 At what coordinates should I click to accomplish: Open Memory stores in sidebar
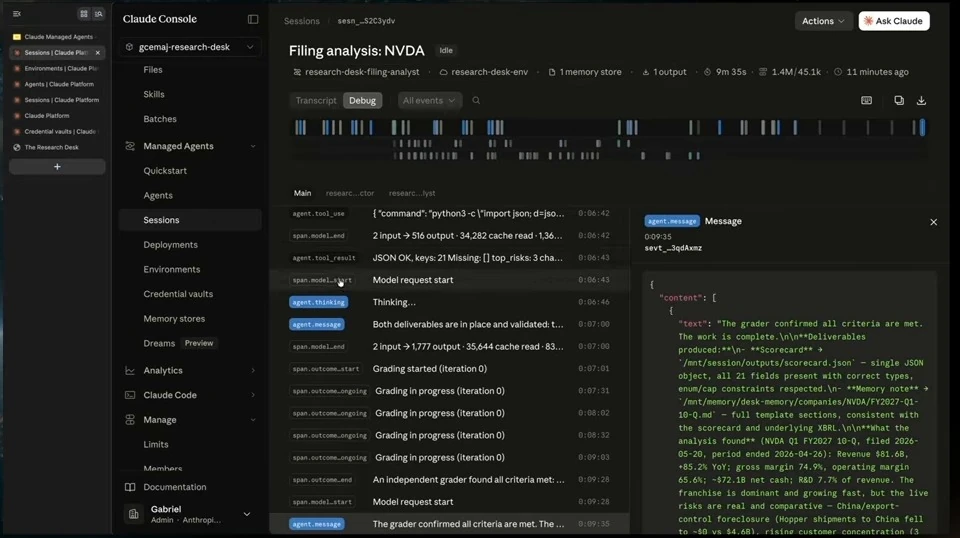click(174, 319)
